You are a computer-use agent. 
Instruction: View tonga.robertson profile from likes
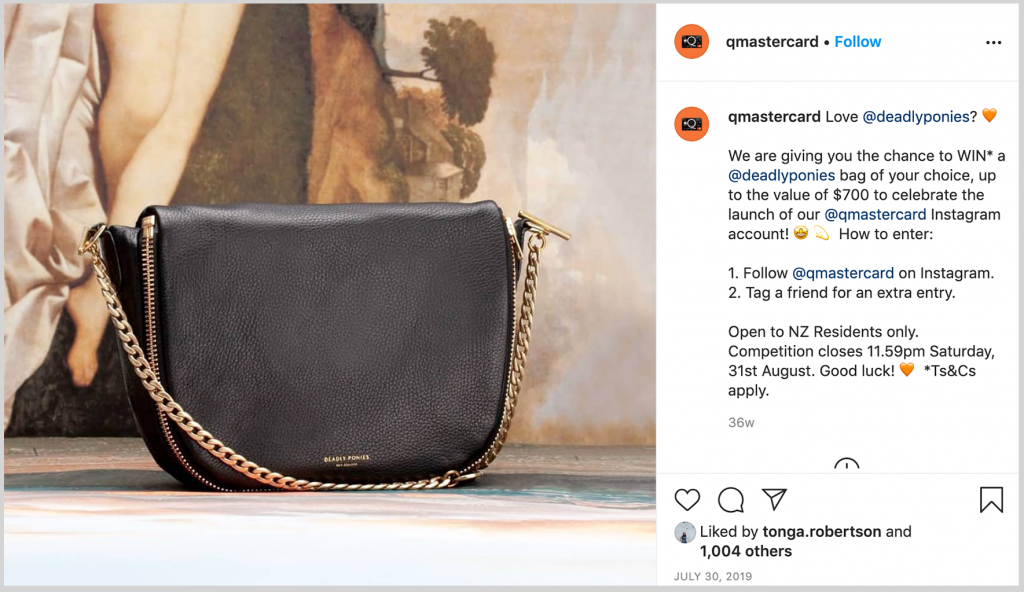[822, 532]
